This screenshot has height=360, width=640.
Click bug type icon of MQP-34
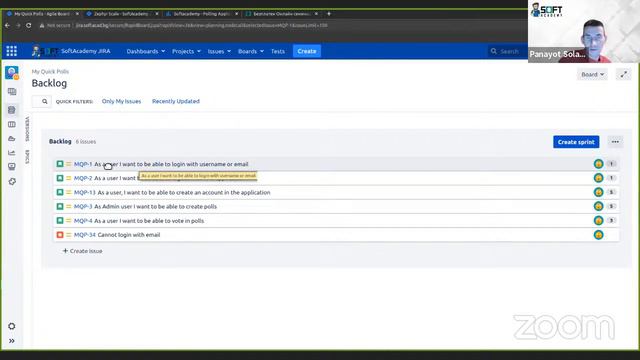(60, 235)
